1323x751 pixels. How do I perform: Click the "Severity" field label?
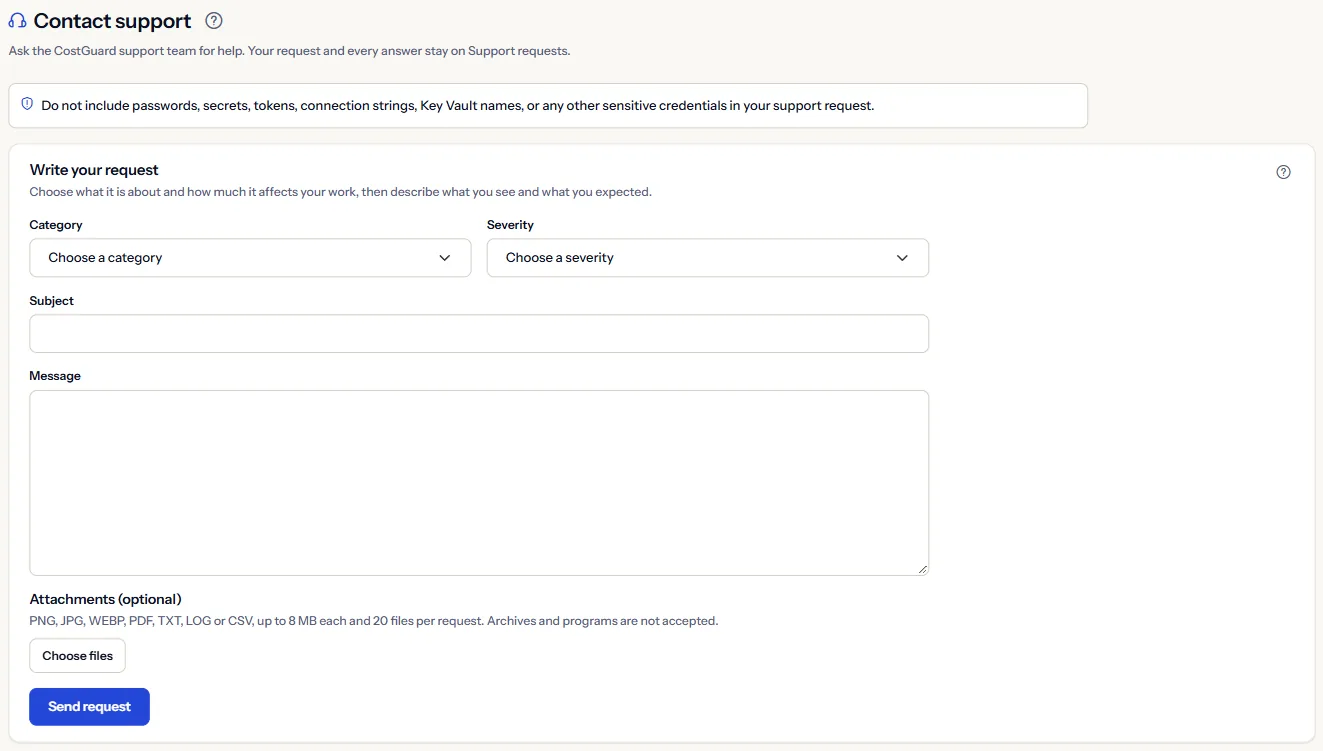511,225
